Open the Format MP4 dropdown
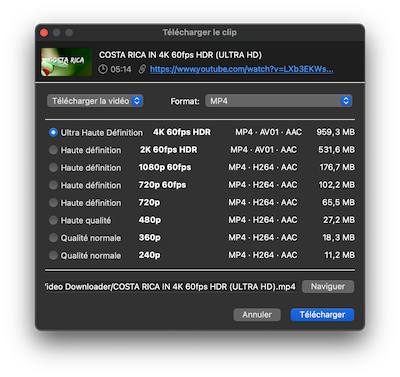The width and height of the screenshot is (400, 377). click(279, 101)
